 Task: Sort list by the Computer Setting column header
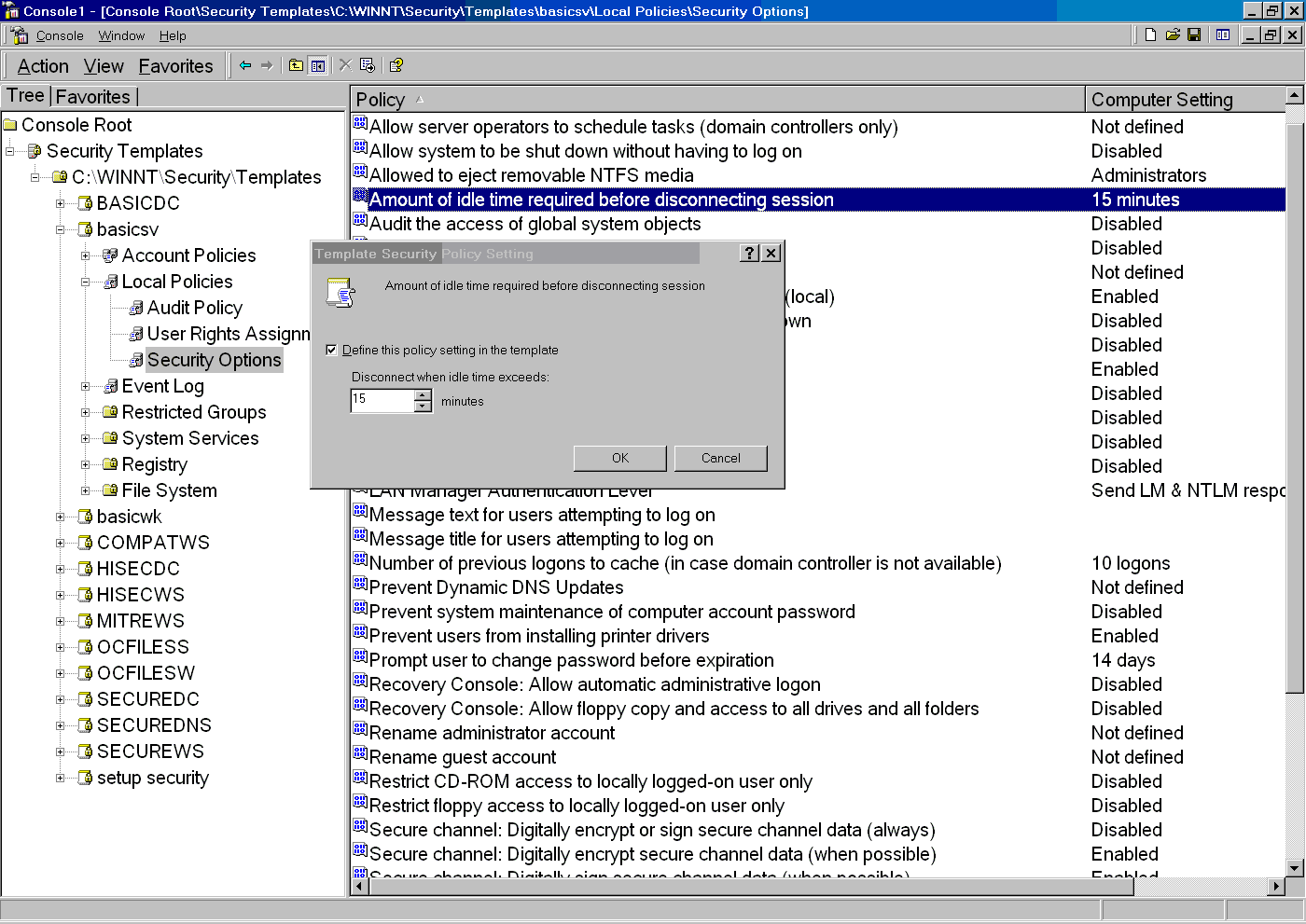point(1185,99)
